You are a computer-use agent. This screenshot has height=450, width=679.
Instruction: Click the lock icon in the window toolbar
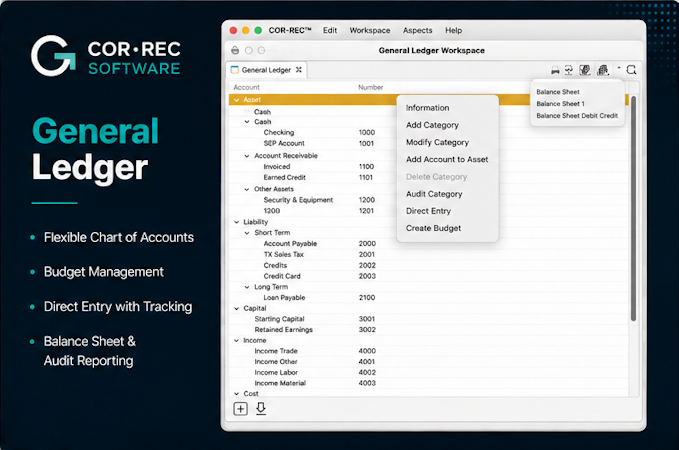[235, 50]
